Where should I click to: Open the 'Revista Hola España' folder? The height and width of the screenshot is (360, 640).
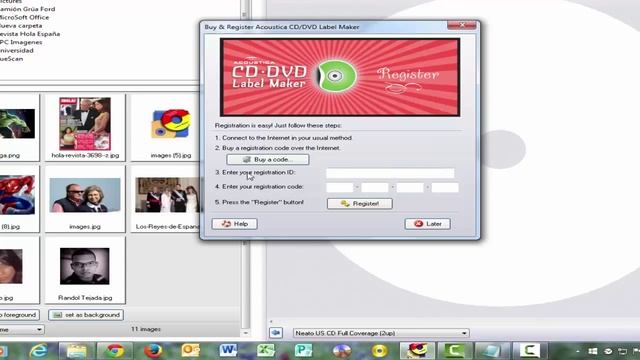(29, 34)
